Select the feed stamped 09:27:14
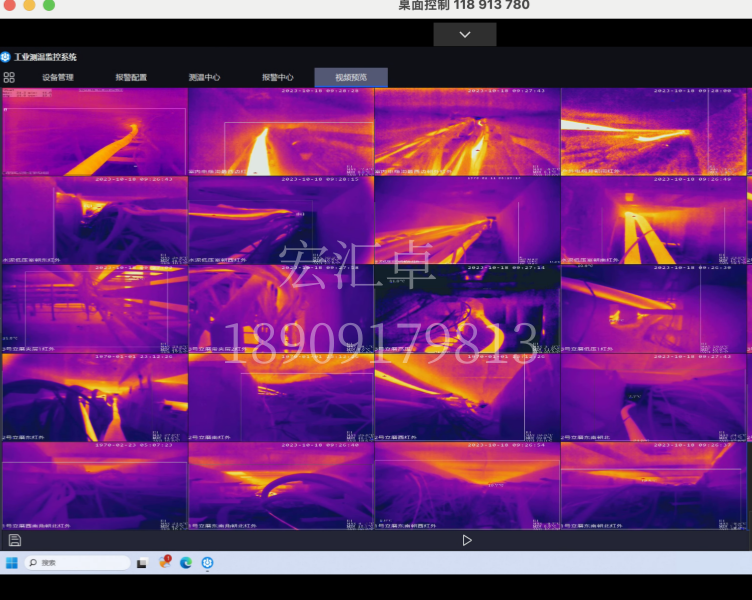Screen dimensions: 752x600 click(468, 309)
